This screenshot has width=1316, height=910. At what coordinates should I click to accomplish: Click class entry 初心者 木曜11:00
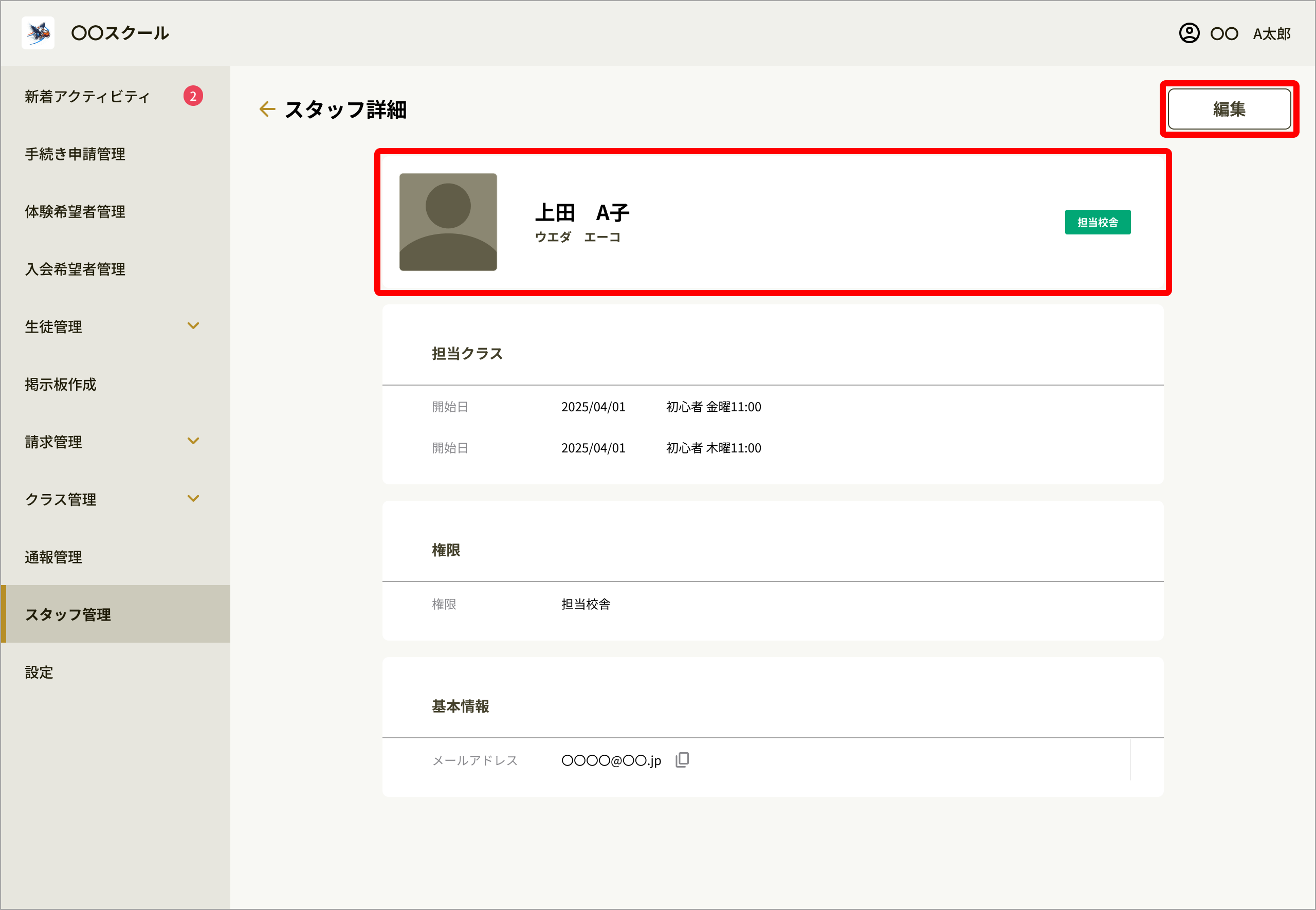tap(714, 448)
